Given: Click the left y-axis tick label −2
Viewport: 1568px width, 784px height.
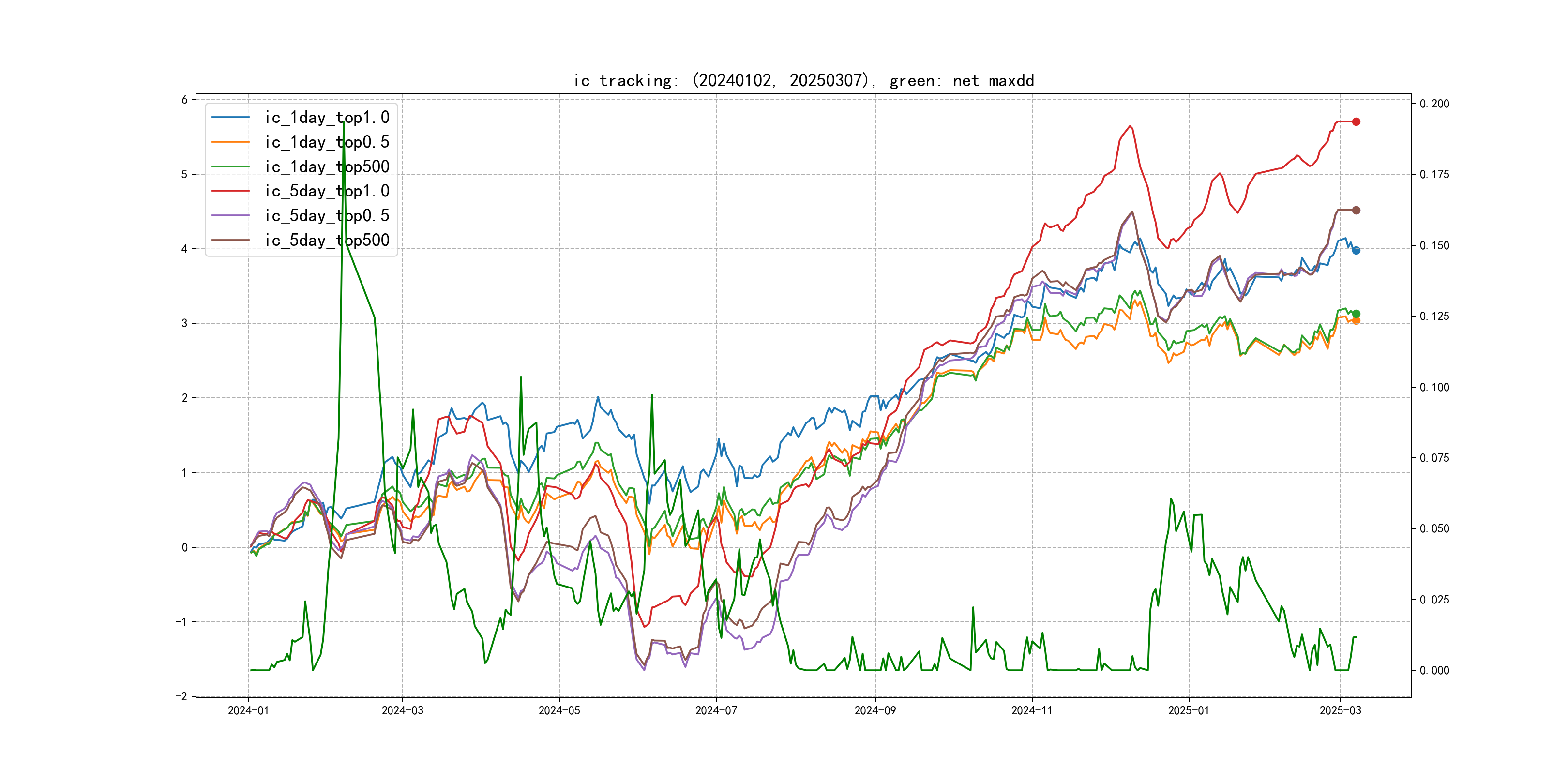Looking at the screenshot, I should [x=181, y=696].
